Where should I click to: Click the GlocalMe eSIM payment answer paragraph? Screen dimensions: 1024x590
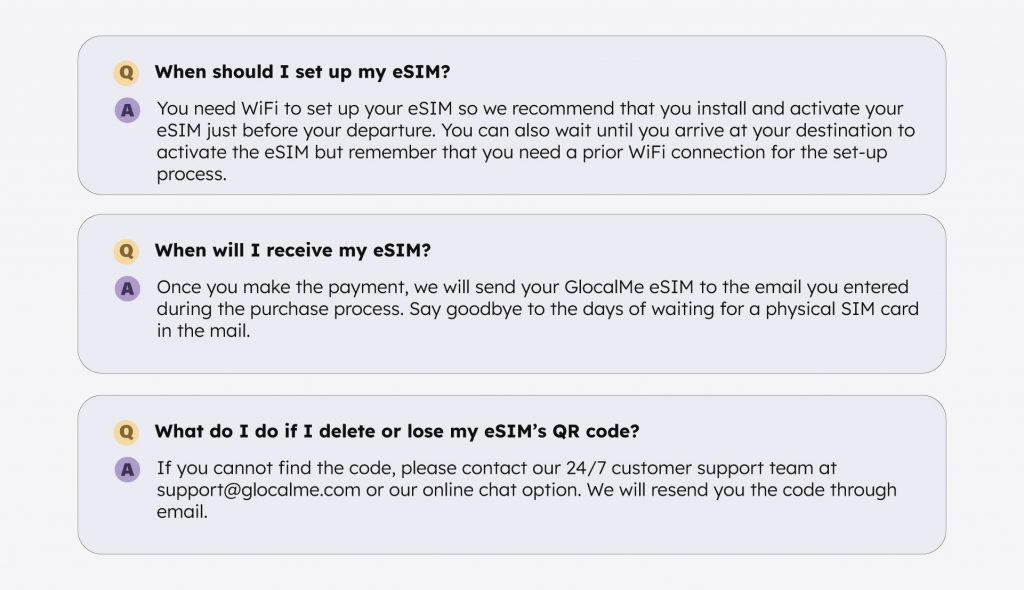(x=537, y=309)
